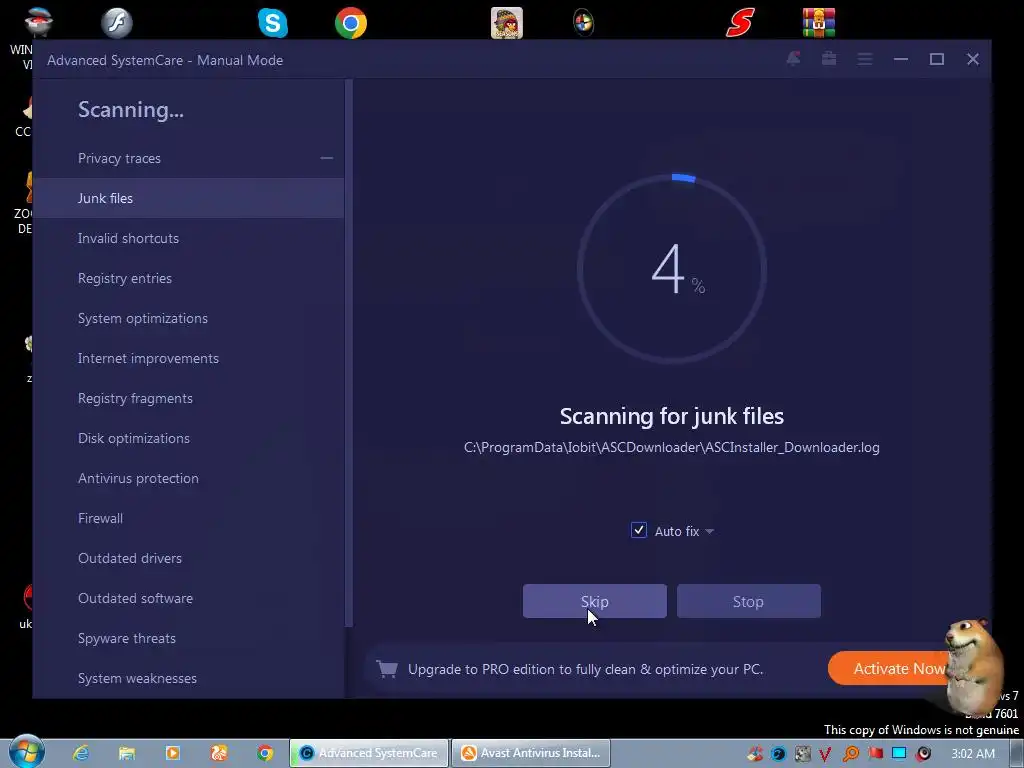Viewport: 1024px width, 768px height.
Task: Open the WinRAR desktop icon
Action: coord(819,24)
